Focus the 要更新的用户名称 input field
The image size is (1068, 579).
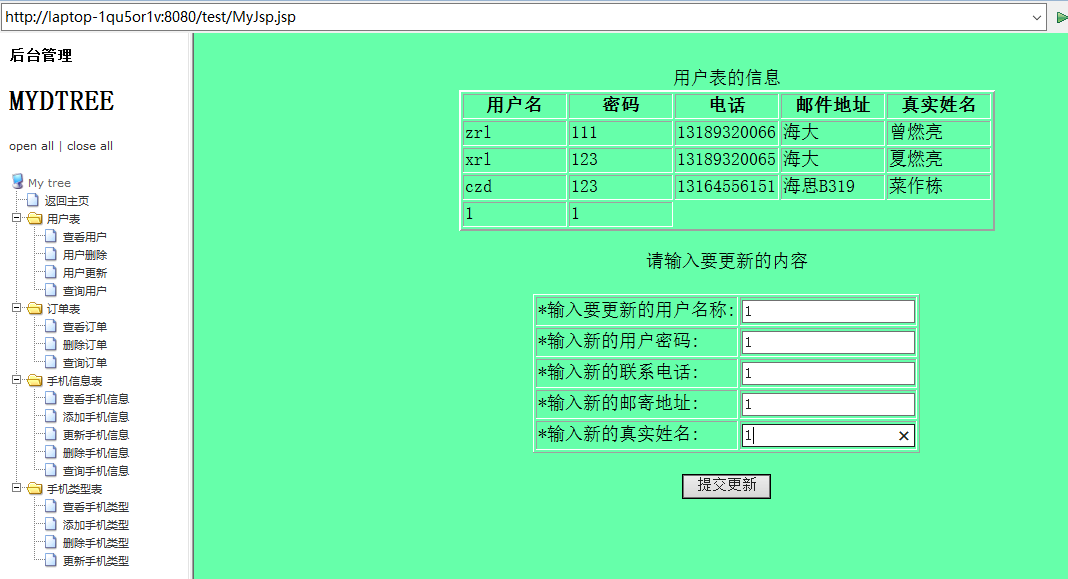[828, 311]
